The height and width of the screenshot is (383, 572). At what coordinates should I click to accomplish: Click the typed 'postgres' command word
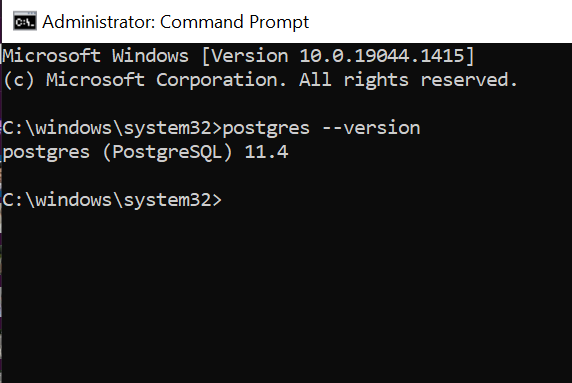pos(266,129)
